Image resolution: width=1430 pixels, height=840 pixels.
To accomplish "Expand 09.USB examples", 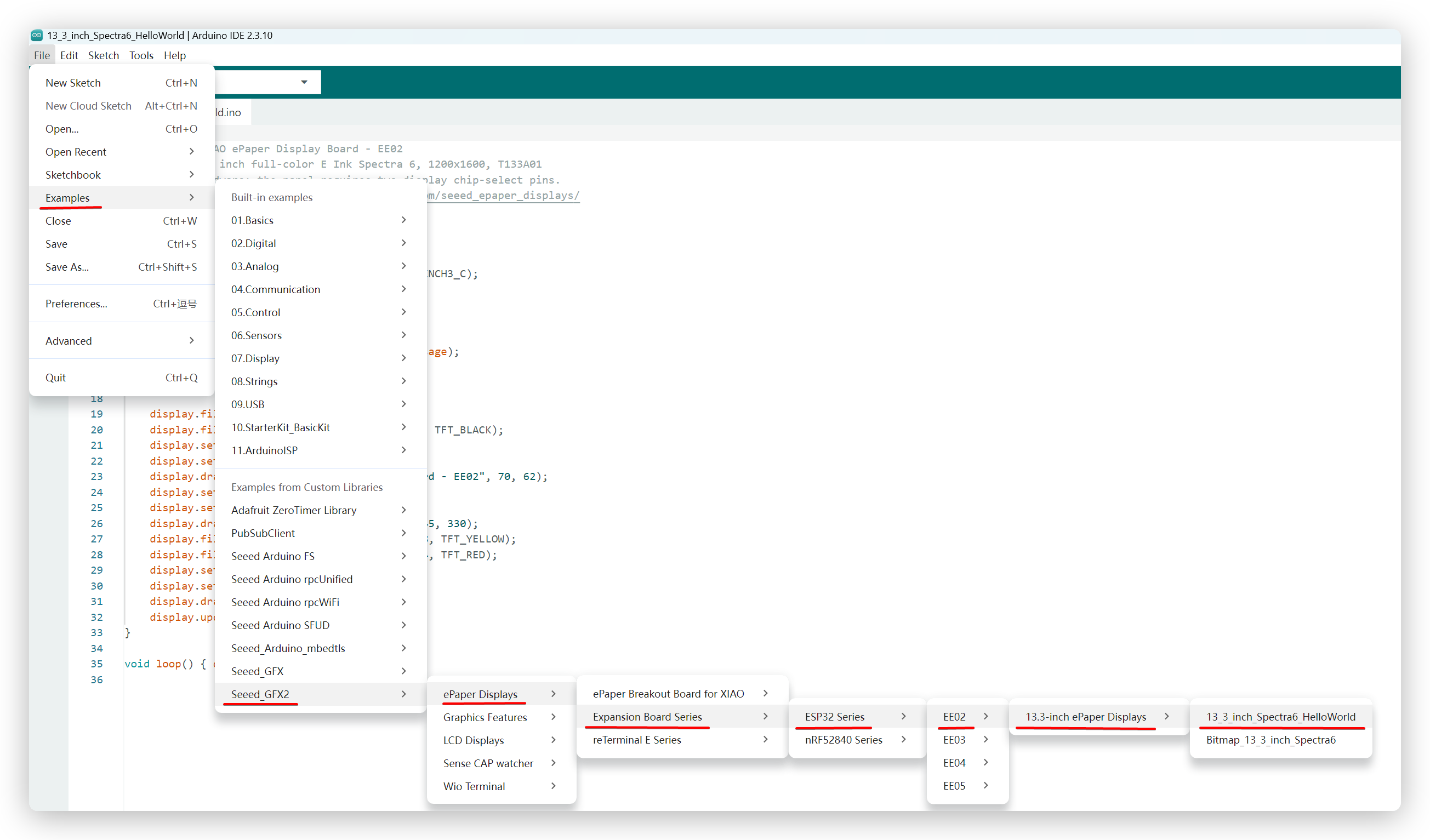I will (320, 404).
